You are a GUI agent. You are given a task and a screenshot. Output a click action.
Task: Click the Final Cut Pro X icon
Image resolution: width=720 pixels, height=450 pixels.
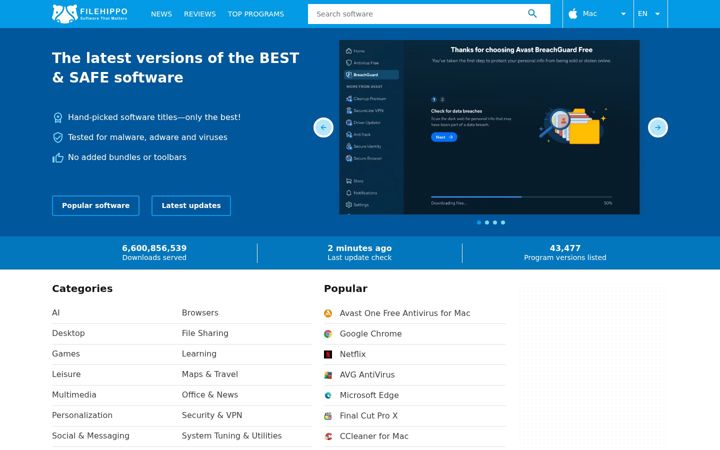[x=328, y=416]
